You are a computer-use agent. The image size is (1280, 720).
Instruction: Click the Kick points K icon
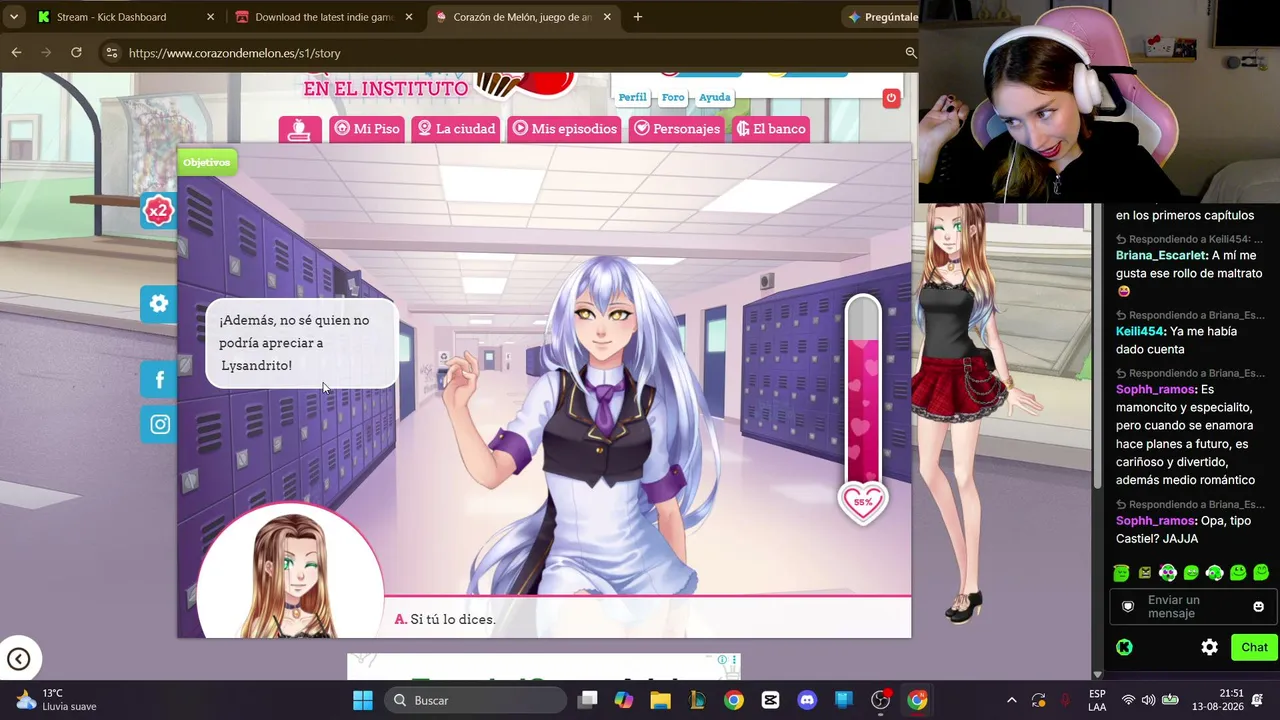1124,647
